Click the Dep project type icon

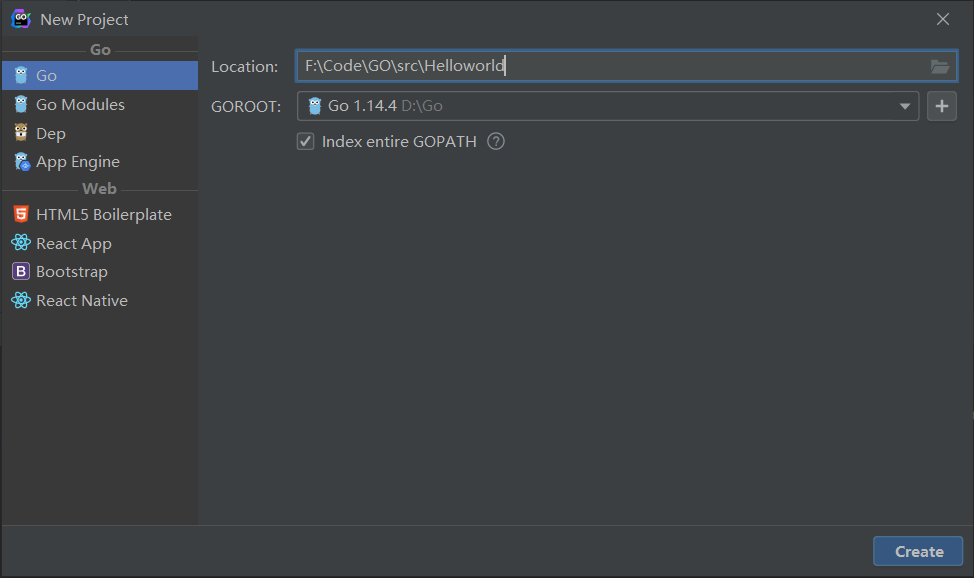(x=21, y=133)
